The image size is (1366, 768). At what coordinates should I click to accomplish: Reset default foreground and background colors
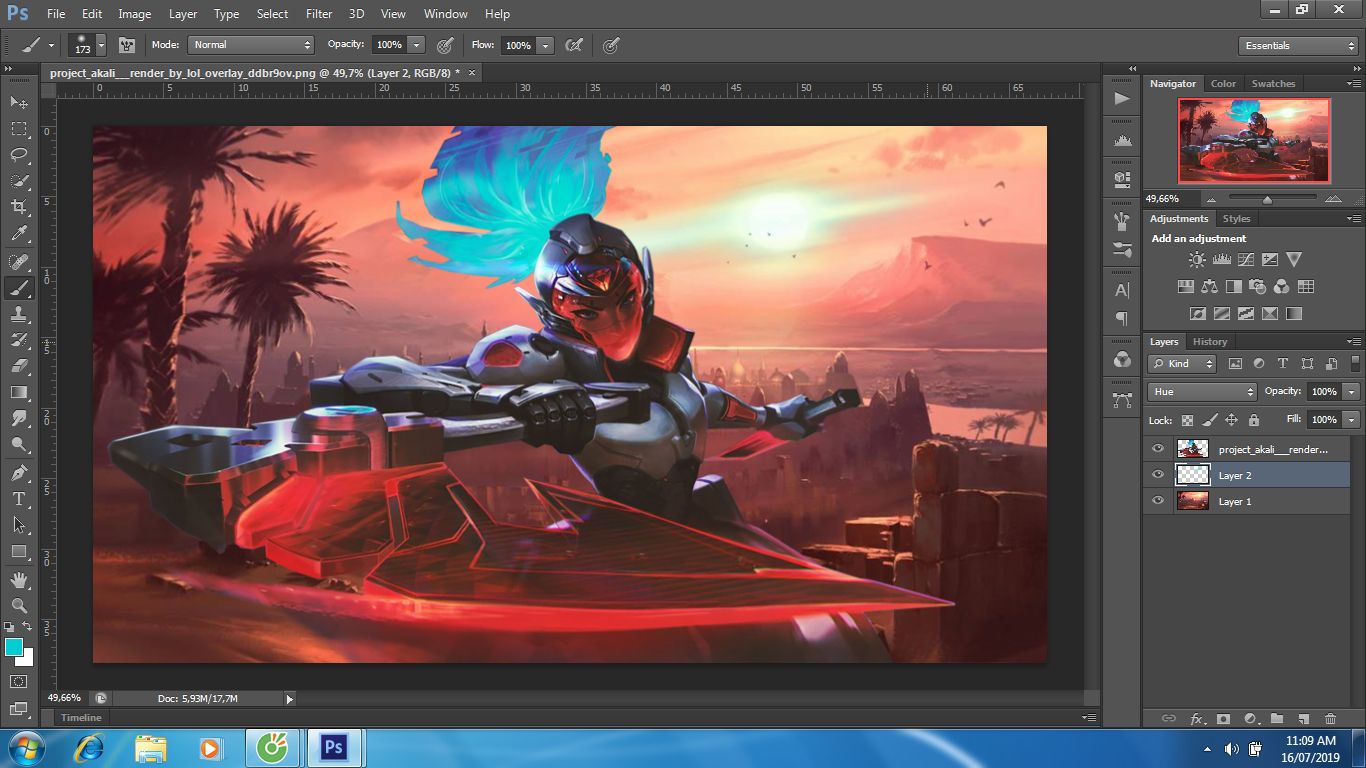click(9, 627)
